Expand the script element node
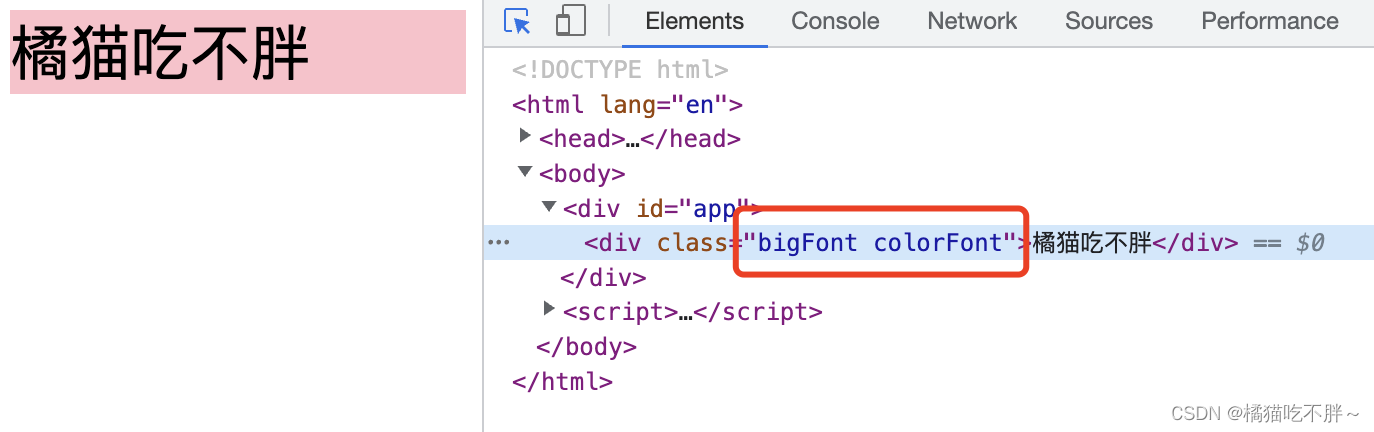The width and height of the screenshot is (1374, 432). 549,309
